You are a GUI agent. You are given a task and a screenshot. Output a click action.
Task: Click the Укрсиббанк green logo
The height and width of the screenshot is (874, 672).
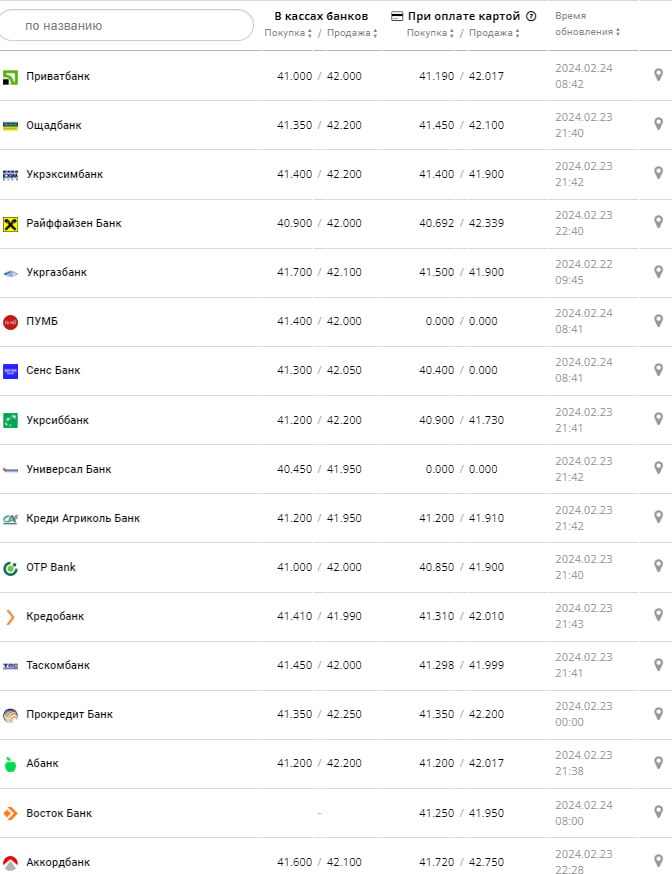point(11,420)
